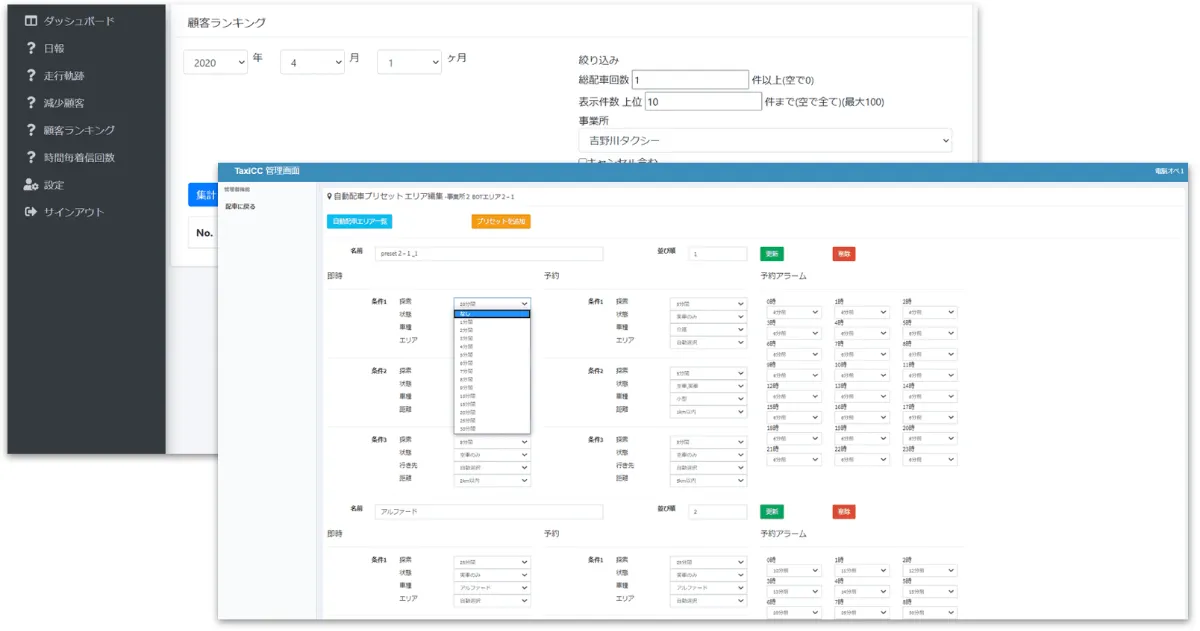This screenshot has height=631, width=1200.
Task: Select the highlighted 無し option in the open list
Action: point(491,313)
